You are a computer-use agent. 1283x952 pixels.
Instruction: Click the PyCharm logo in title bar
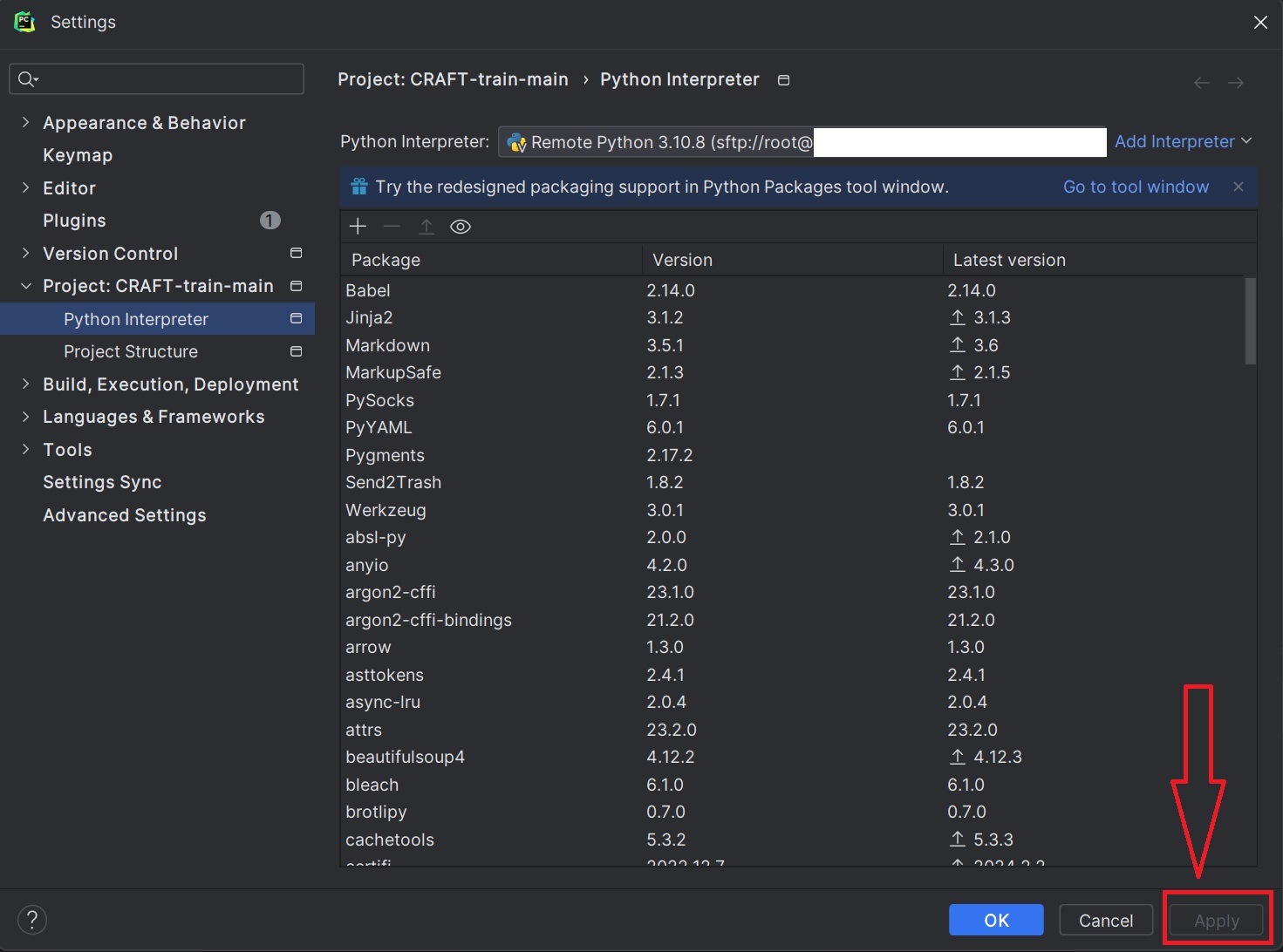[x=24, y=22]
